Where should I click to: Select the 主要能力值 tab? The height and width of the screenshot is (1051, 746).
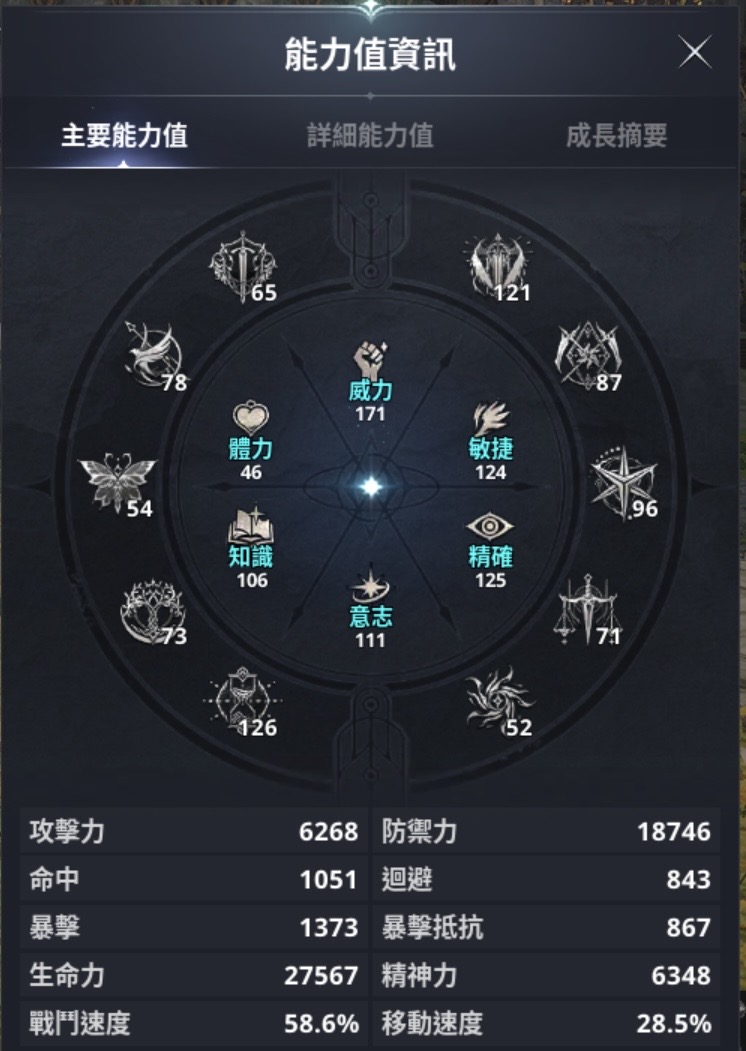pyautogui.click(x=124, y=135)
